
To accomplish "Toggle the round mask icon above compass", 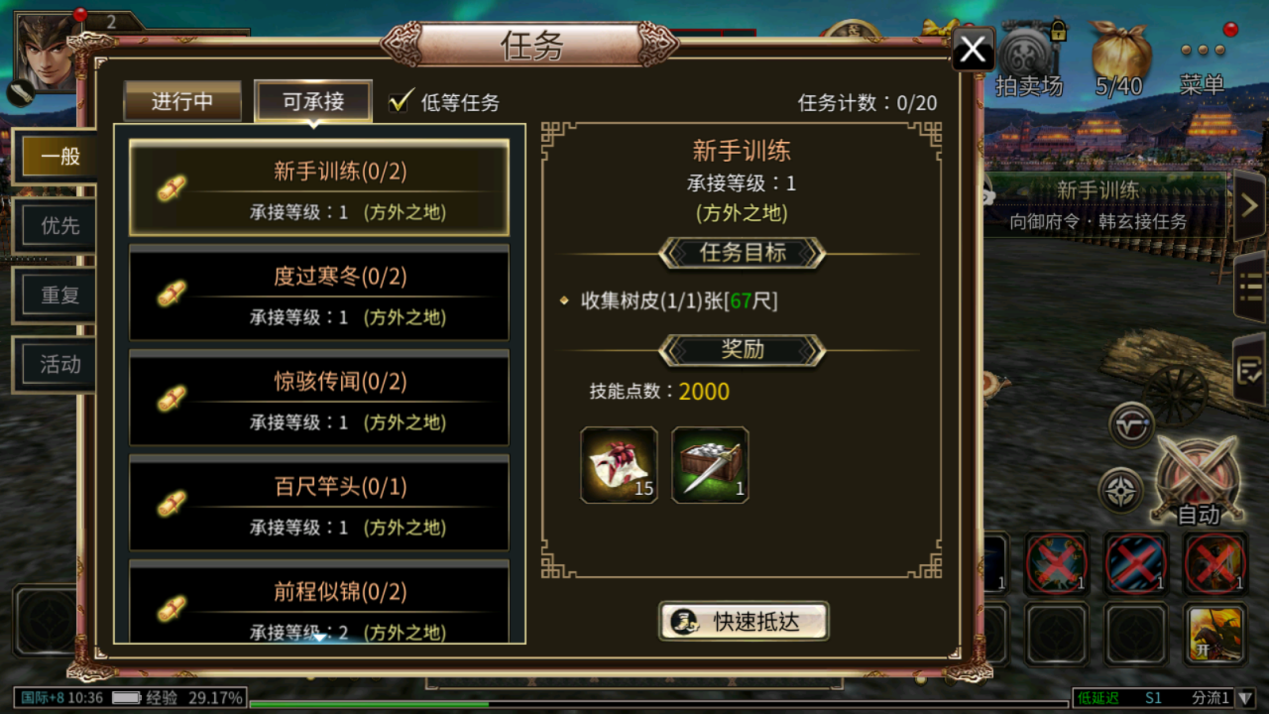I will pos(1131,424).
